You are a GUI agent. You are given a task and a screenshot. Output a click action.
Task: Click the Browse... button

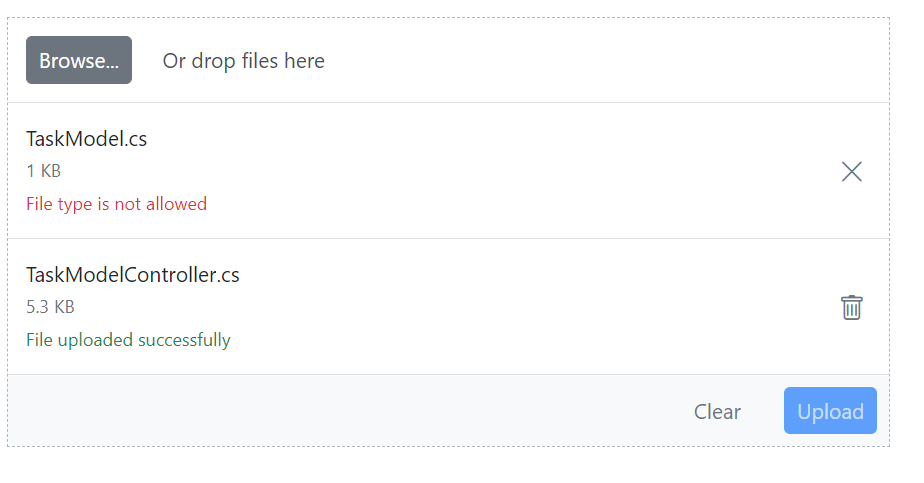click(79, 60)
